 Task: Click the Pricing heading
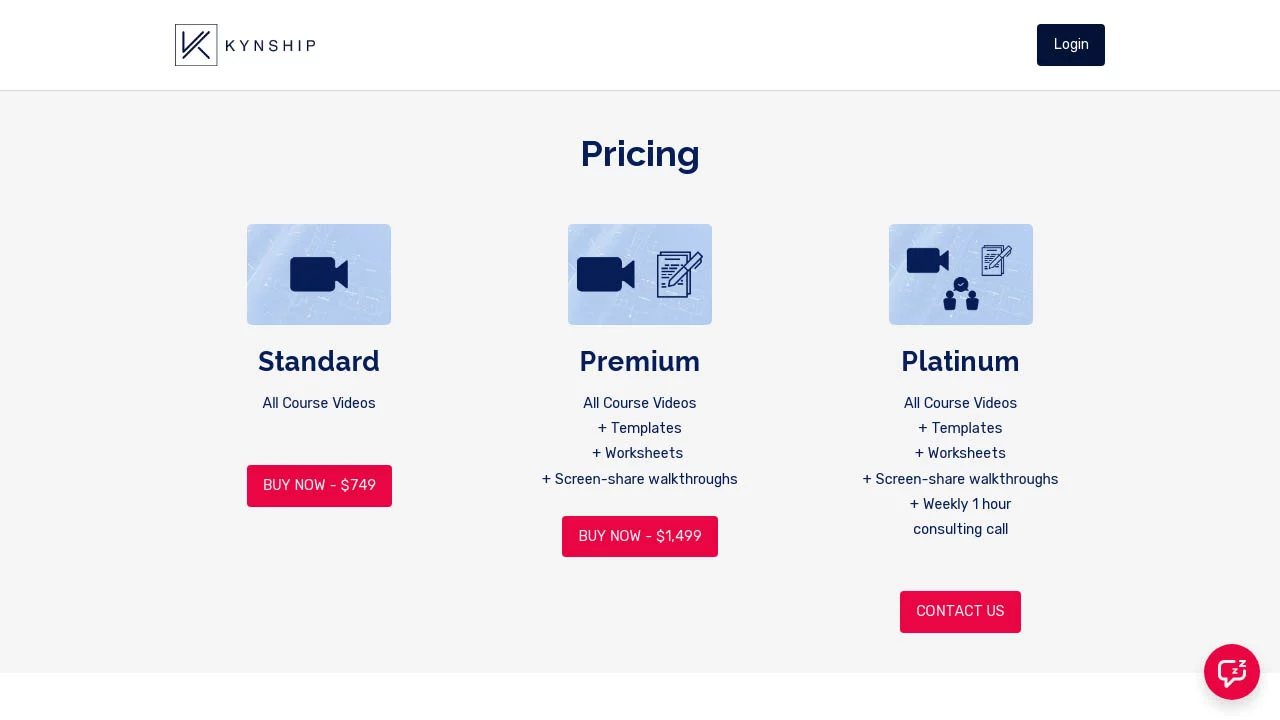point(640,154)
